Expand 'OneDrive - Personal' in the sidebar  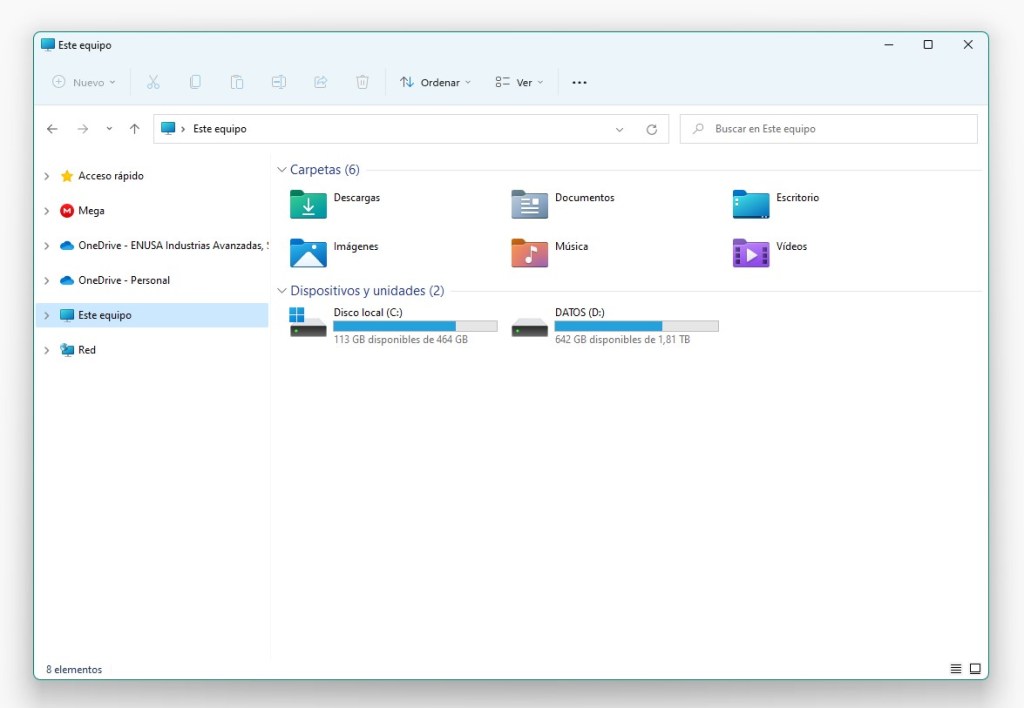45,280
